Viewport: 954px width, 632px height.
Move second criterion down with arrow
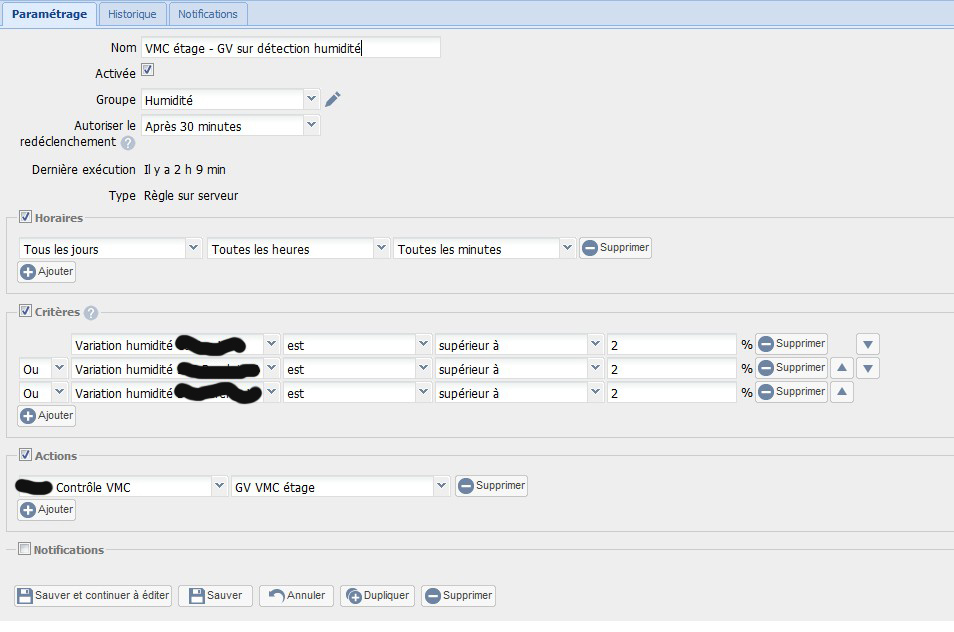pyautogui.click(x=868, y=369)
